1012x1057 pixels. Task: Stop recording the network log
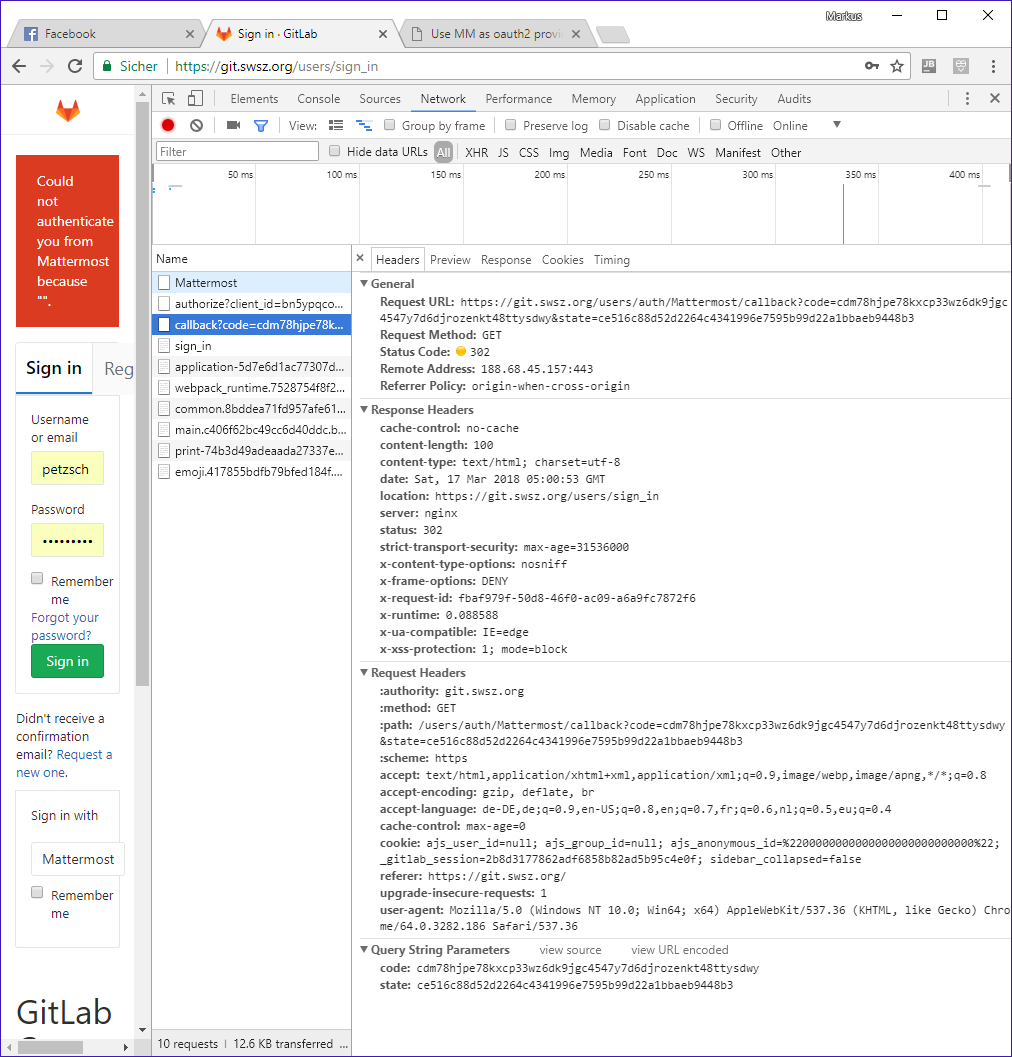pyautogui.click(x=168, y=125)
